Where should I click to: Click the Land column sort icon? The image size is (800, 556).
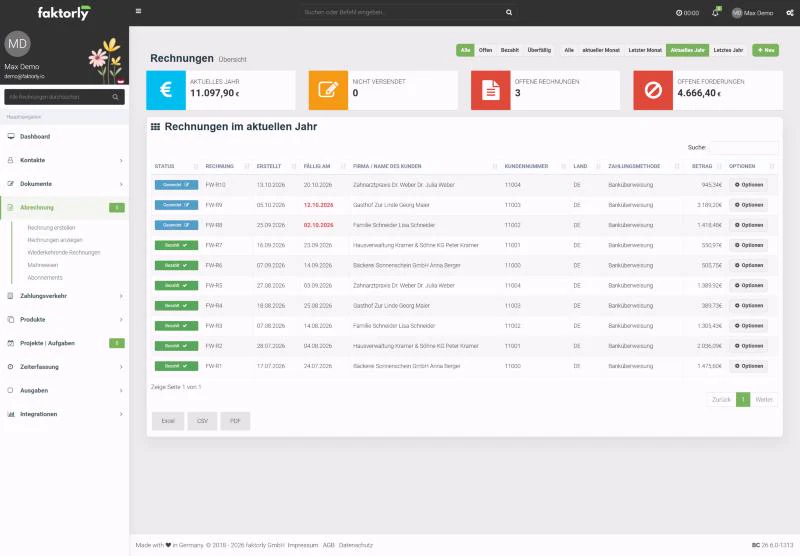598,166
